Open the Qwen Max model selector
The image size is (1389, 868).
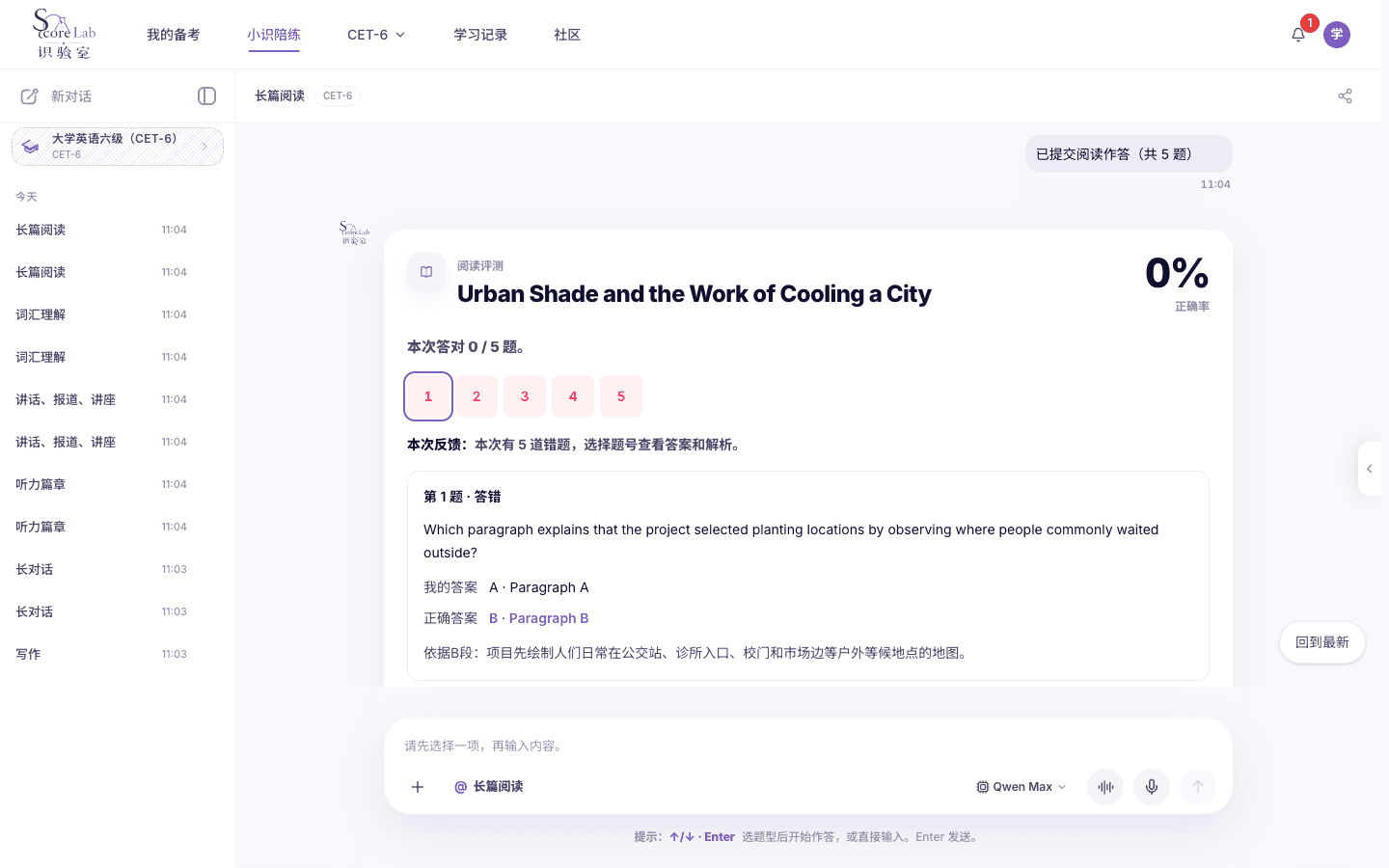pos(1021,787)
